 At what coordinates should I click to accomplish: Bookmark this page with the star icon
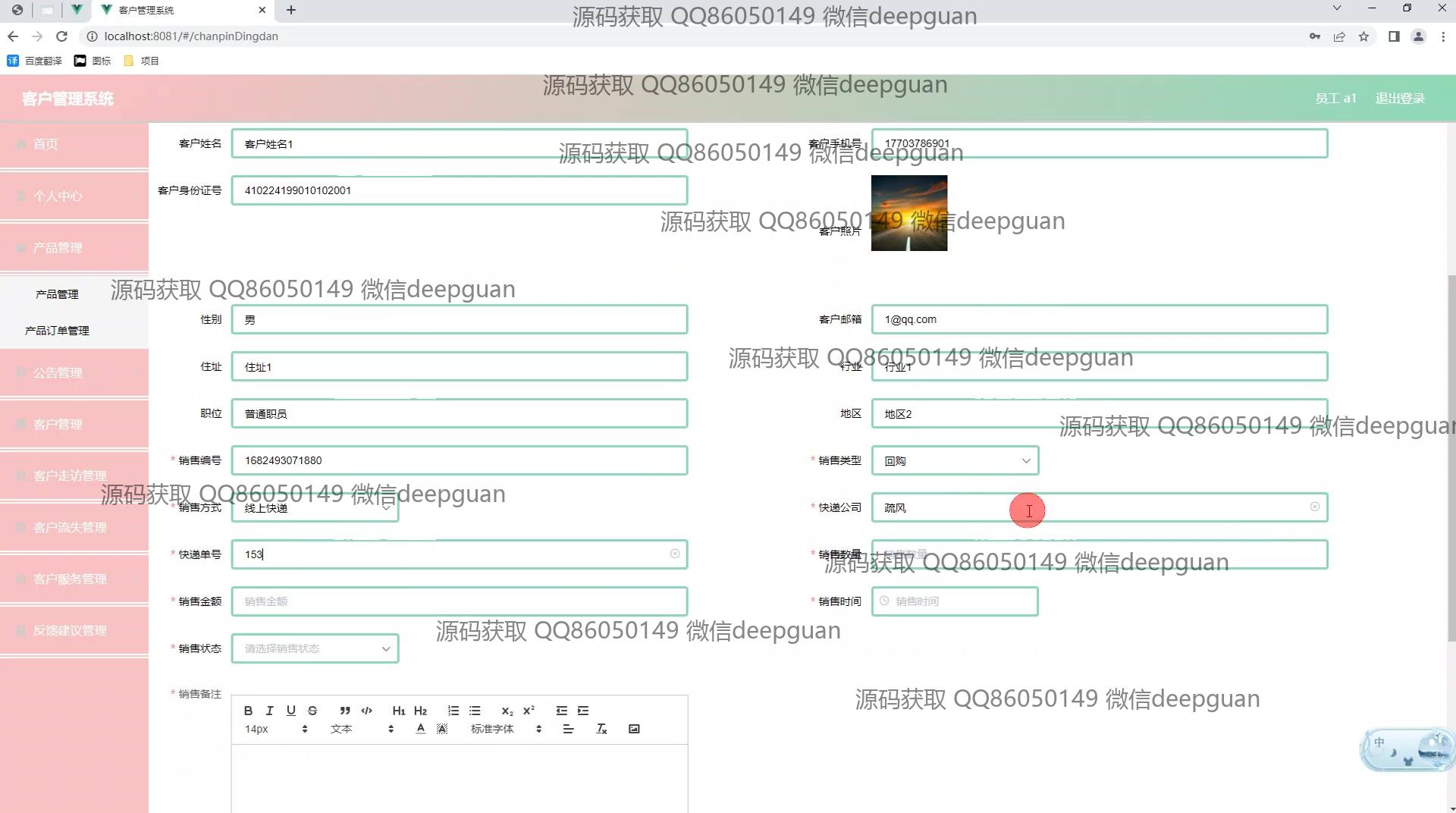pyautogui.click(x=1363, y=36)
